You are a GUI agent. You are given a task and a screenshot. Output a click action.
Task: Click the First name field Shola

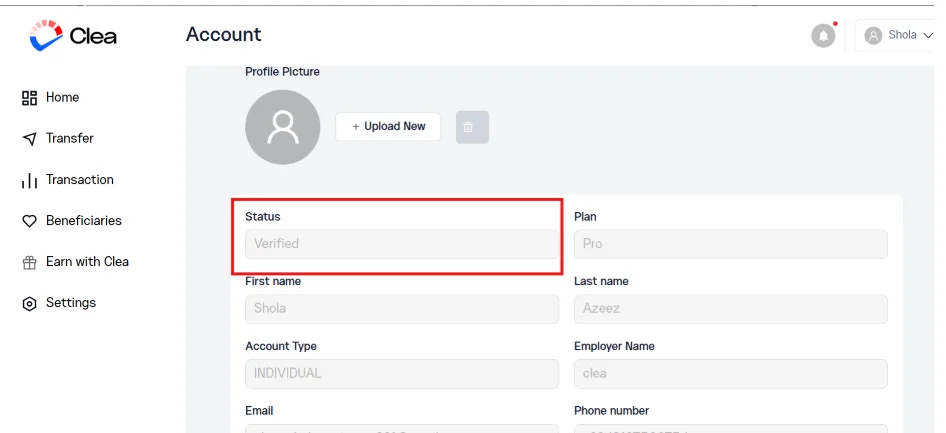click(x=402, y=309)
